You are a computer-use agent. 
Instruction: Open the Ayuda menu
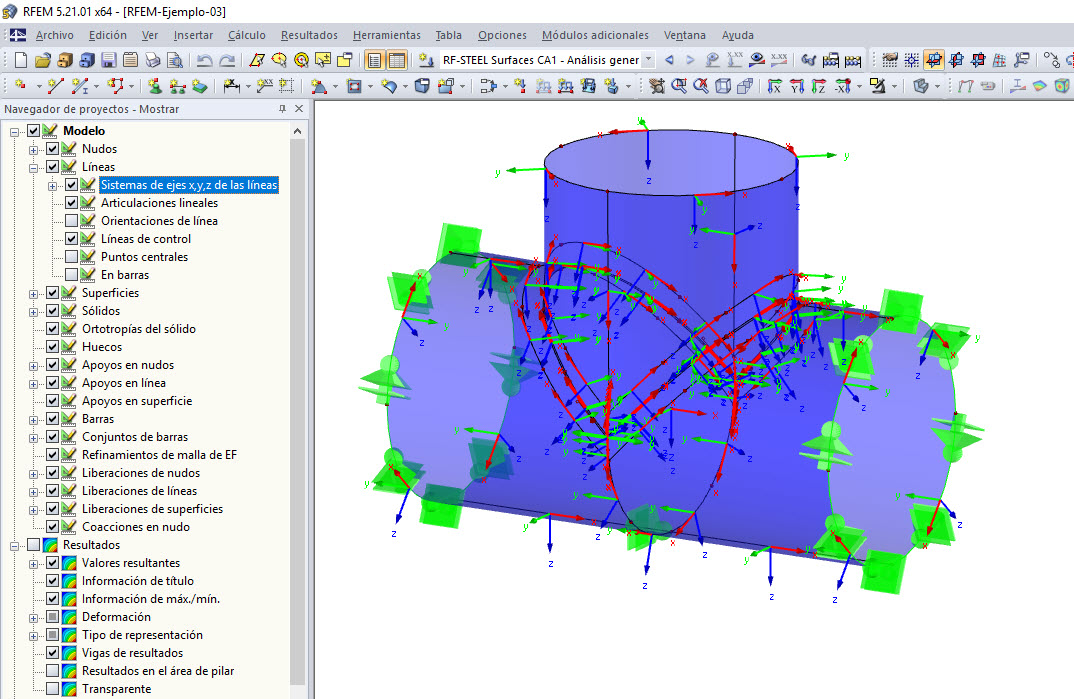point(738,35)
